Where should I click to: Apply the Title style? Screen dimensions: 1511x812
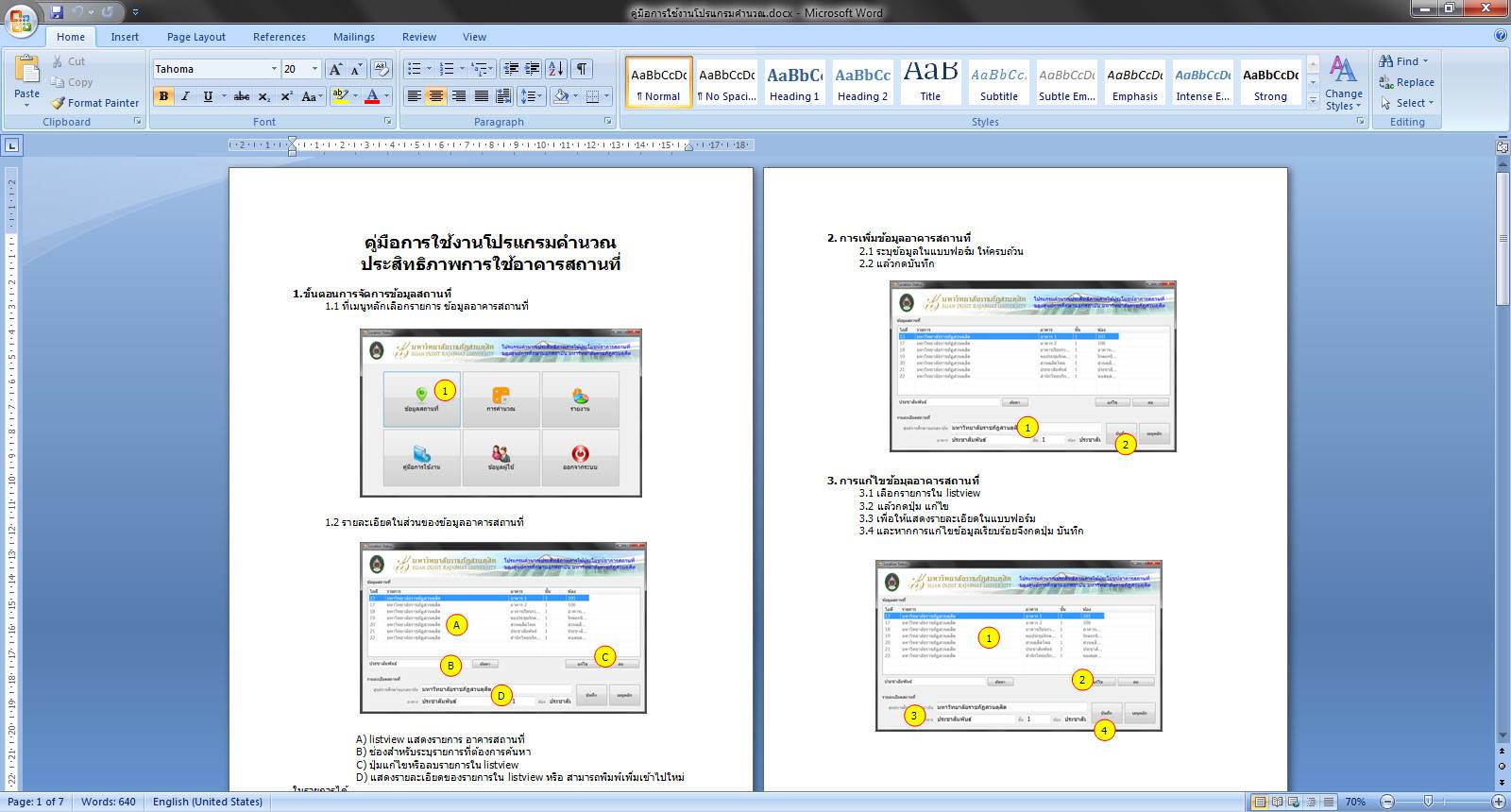930,82
